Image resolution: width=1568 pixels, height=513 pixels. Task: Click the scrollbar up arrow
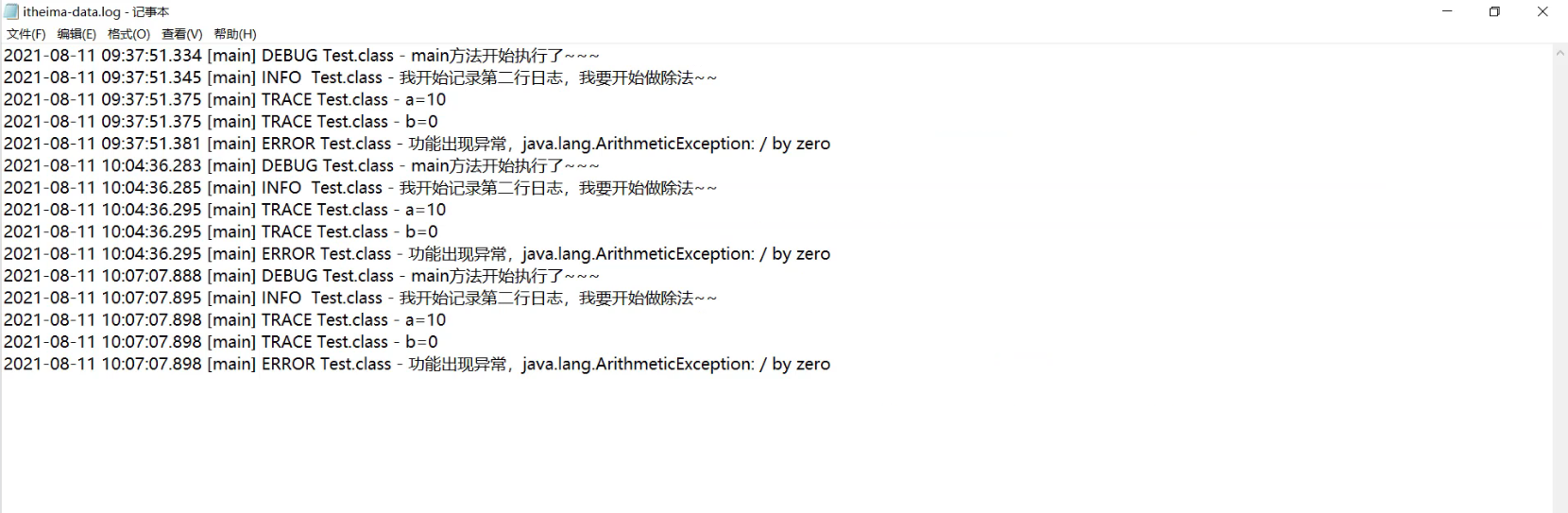point(1559,54)
